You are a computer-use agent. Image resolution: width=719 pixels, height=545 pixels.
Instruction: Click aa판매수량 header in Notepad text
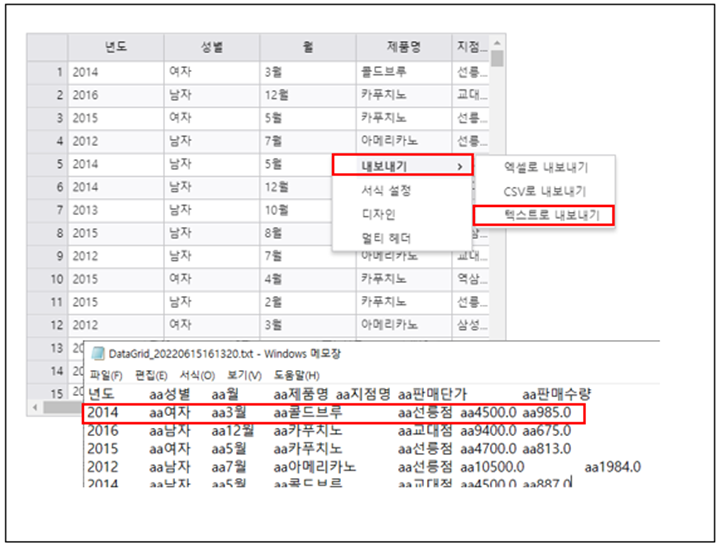(x=557, y=394)
